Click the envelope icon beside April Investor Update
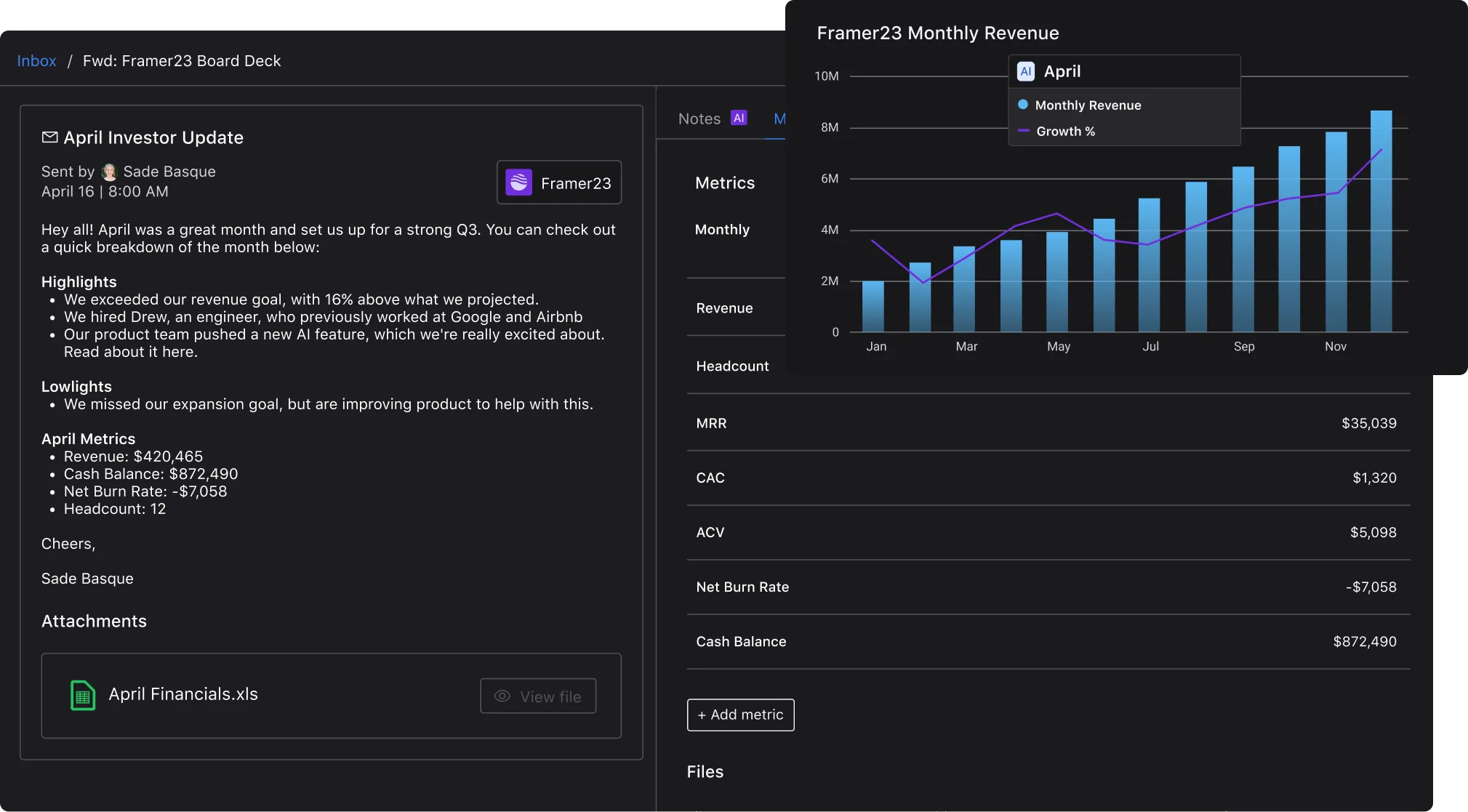 coord(49,137)
